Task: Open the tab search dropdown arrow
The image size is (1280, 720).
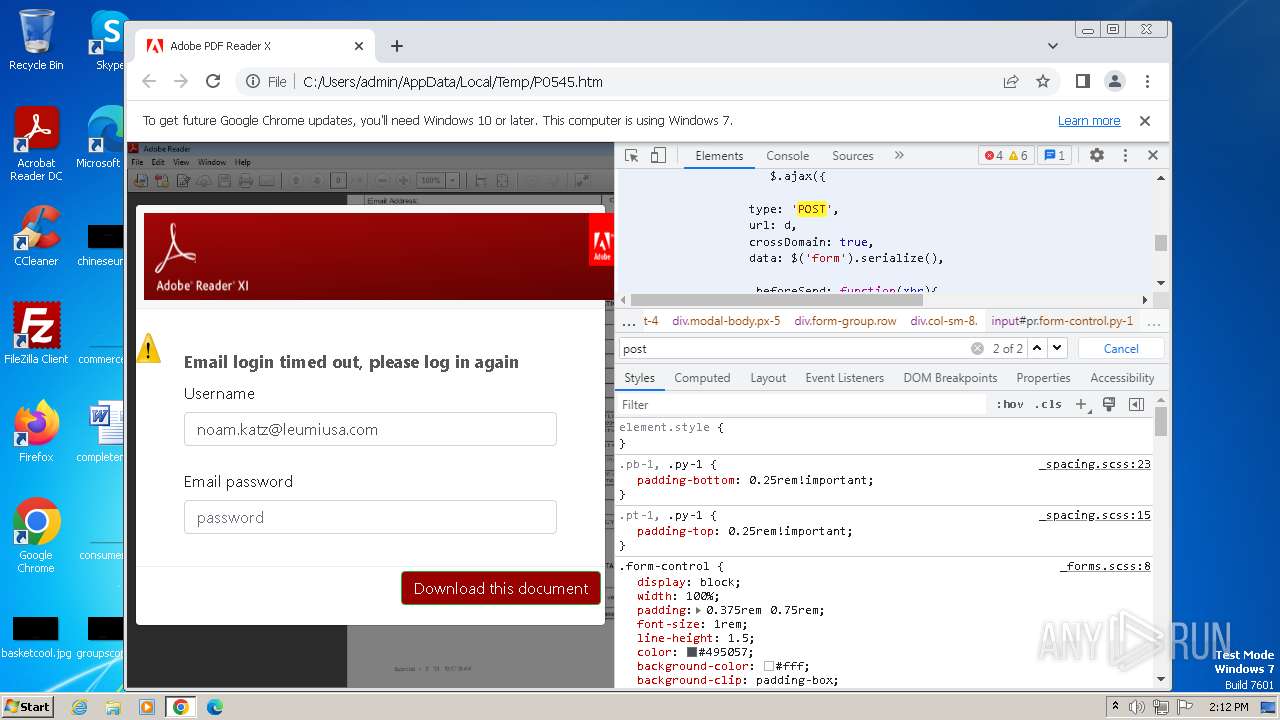Action: point(1053,46)
